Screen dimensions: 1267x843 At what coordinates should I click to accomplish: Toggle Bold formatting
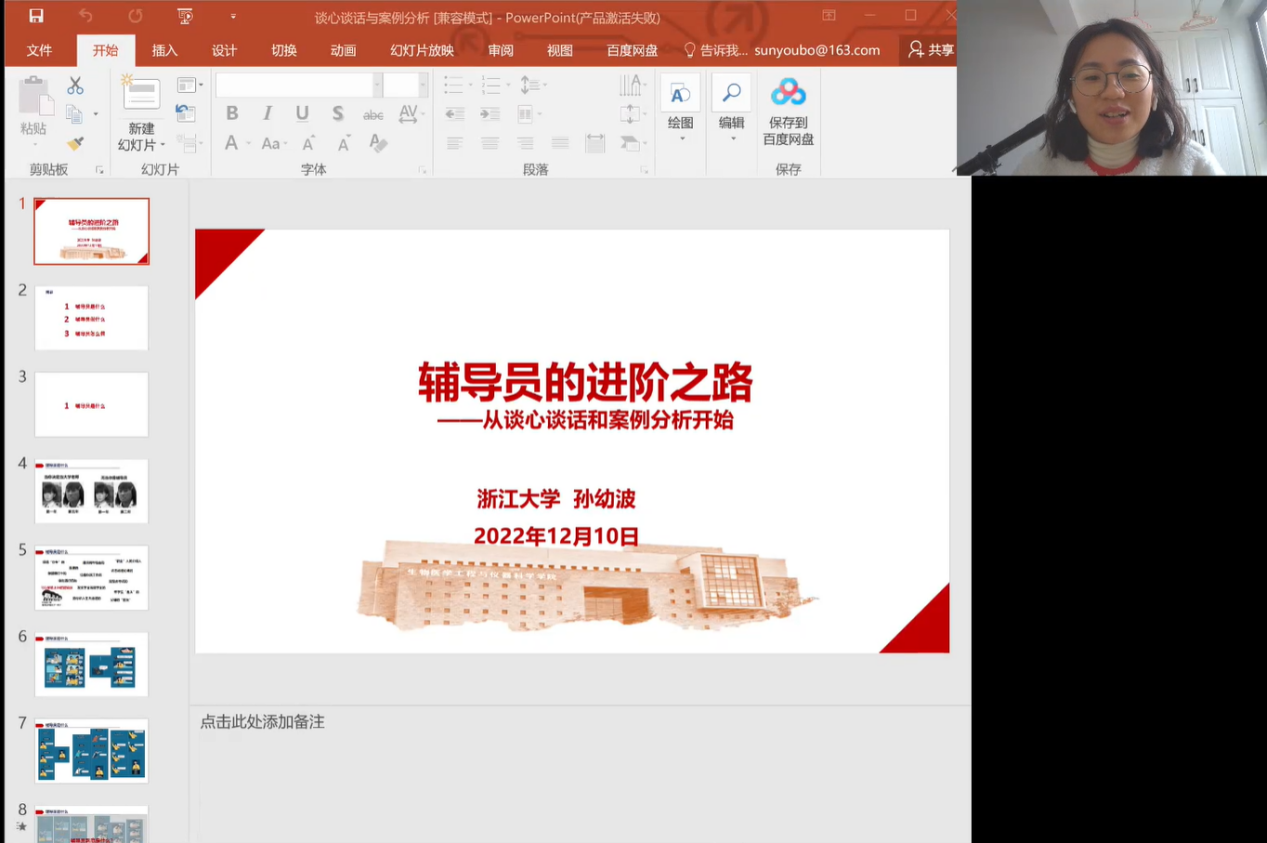coord(232,114)
